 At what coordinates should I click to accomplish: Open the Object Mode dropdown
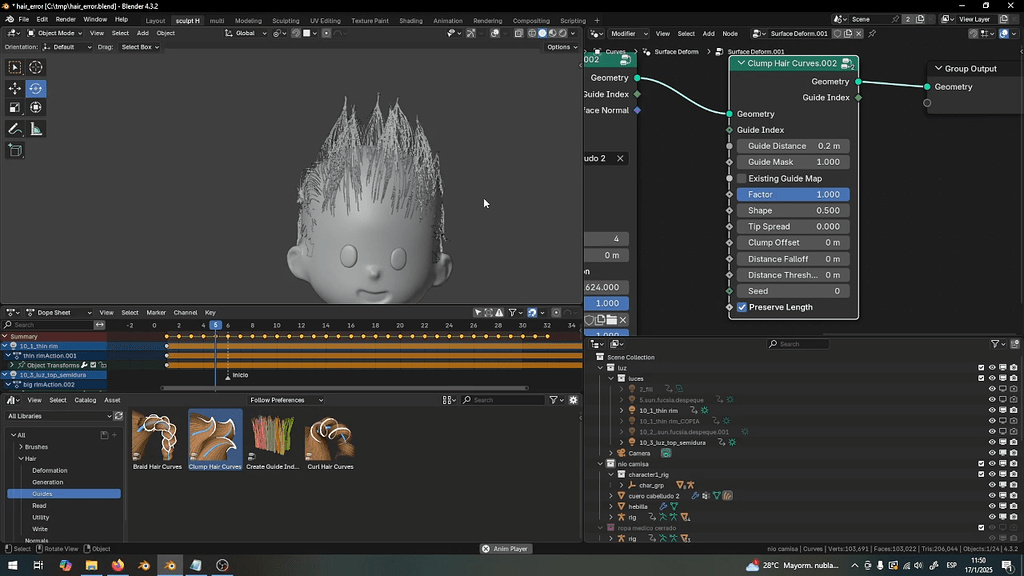point(55,33)
